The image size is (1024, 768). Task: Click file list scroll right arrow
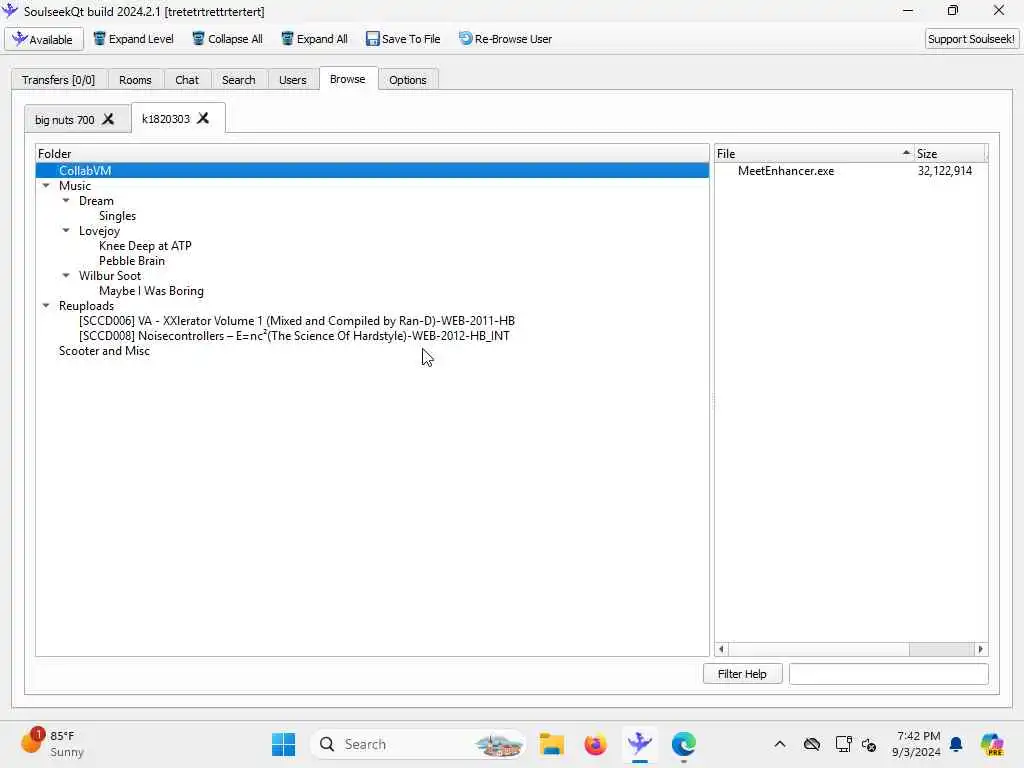[x=980, y=649]
